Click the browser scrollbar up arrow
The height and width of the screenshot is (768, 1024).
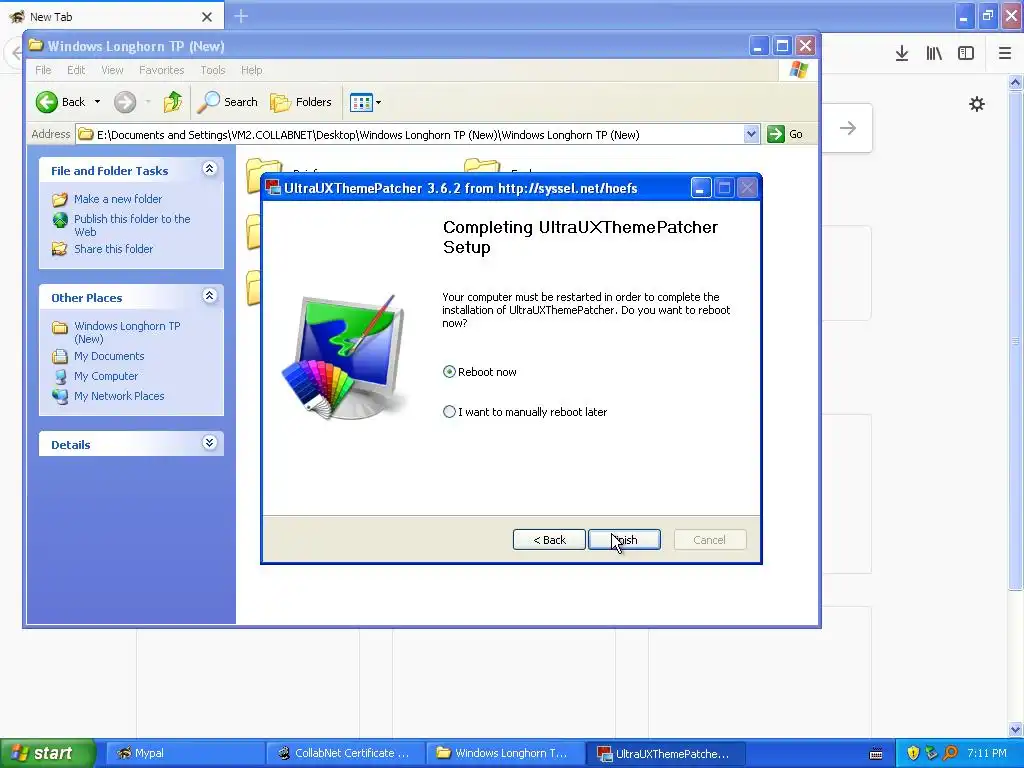(x=1016, y=82)
